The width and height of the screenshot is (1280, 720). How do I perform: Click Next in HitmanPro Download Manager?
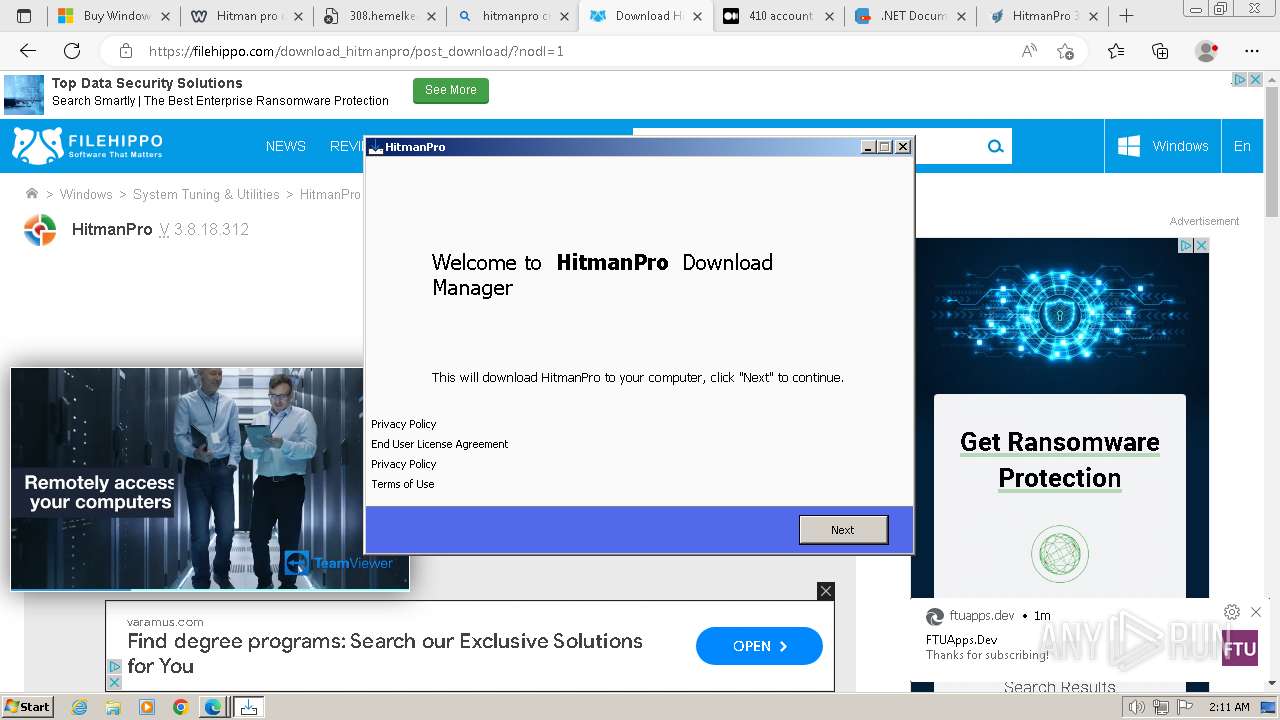[843, 530]
